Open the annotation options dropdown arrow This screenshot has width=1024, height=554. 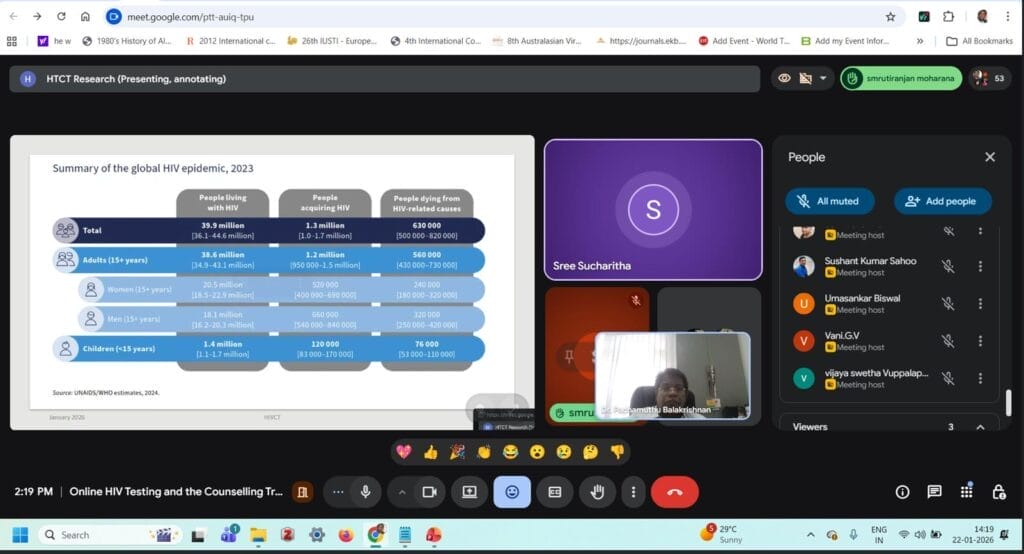(x=823, y=79)
